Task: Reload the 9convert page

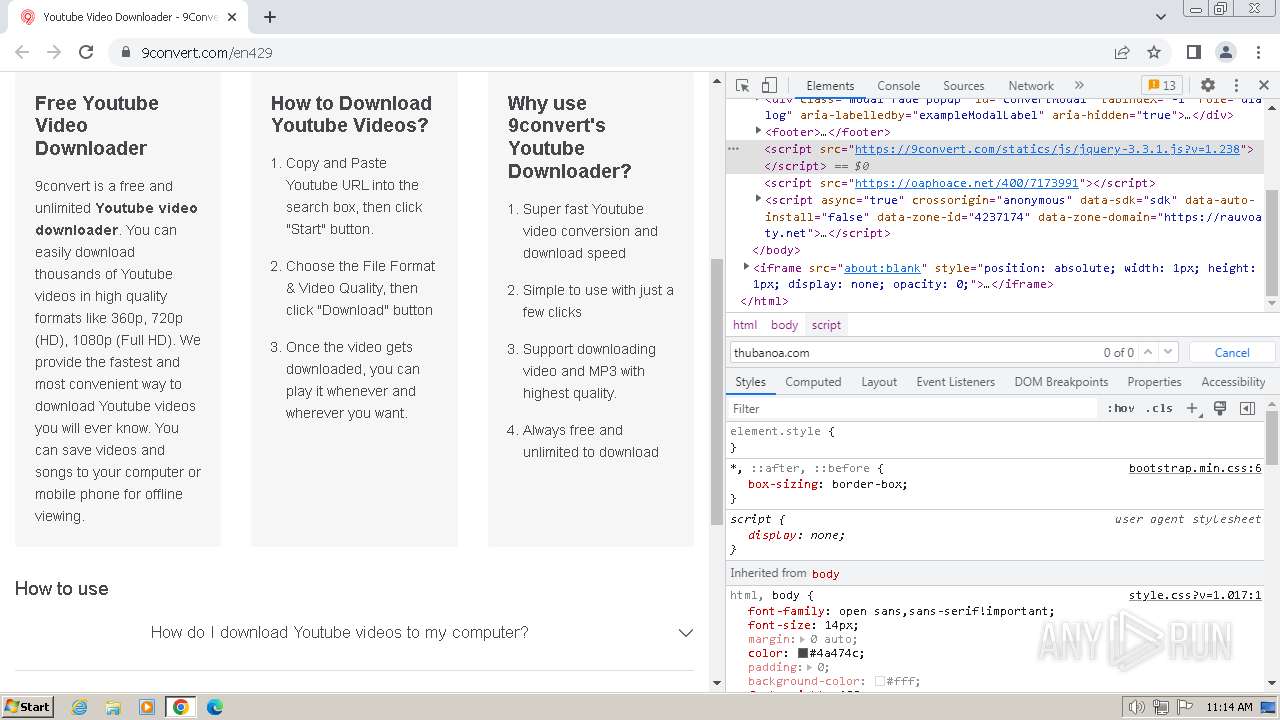Action: (86, 52)
